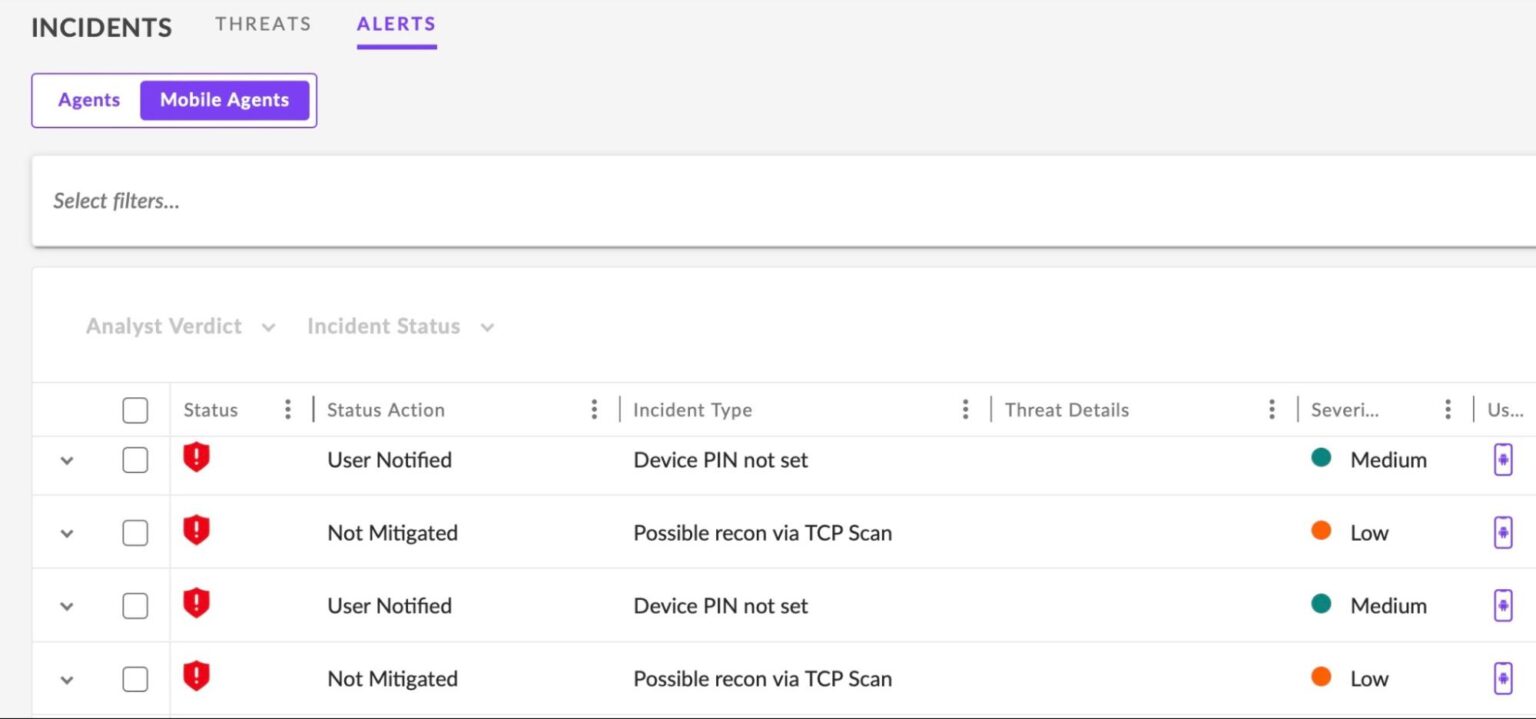
Task: Click Android device icon in first row
Action: coord(1502,460)
